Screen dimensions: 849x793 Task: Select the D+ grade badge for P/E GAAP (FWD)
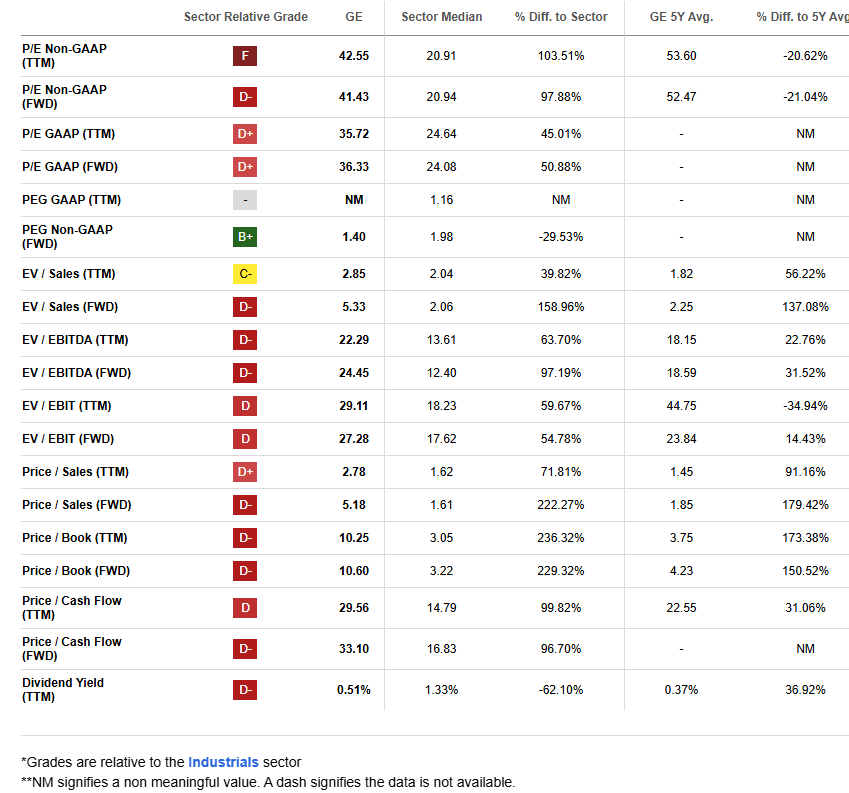(x=245, y=166)
